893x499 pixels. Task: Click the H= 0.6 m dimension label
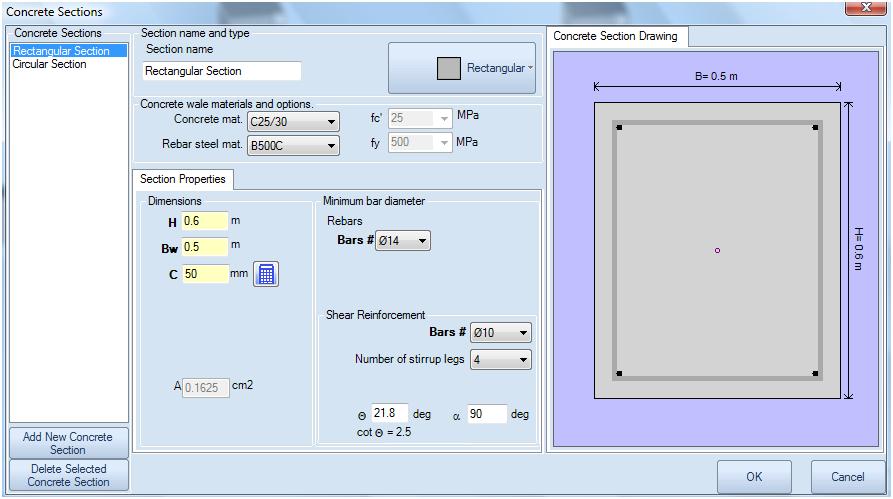point(859,250)
